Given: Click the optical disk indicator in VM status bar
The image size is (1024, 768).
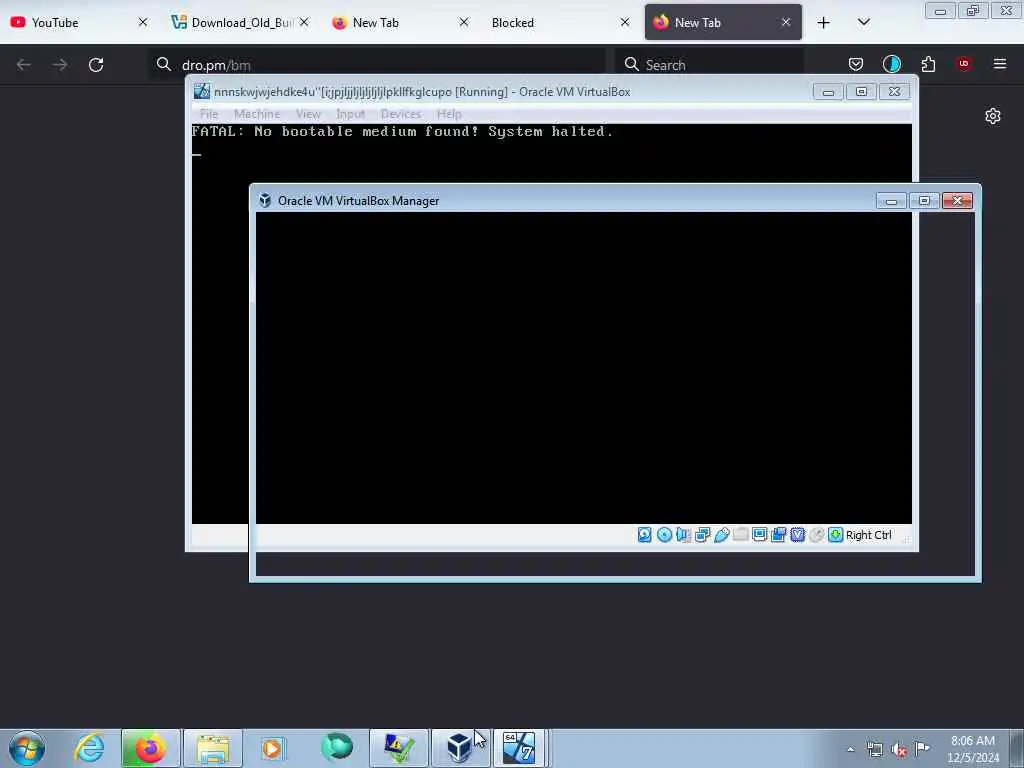Looking at the screenshot, I should tap(664, 535).
